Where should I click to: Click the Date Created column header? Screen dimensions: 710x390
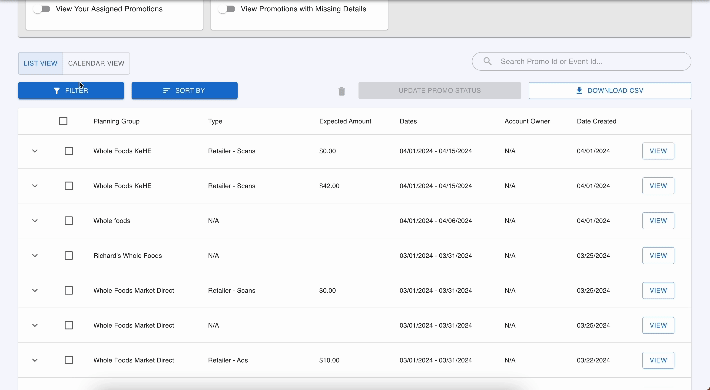coord(596,121)
